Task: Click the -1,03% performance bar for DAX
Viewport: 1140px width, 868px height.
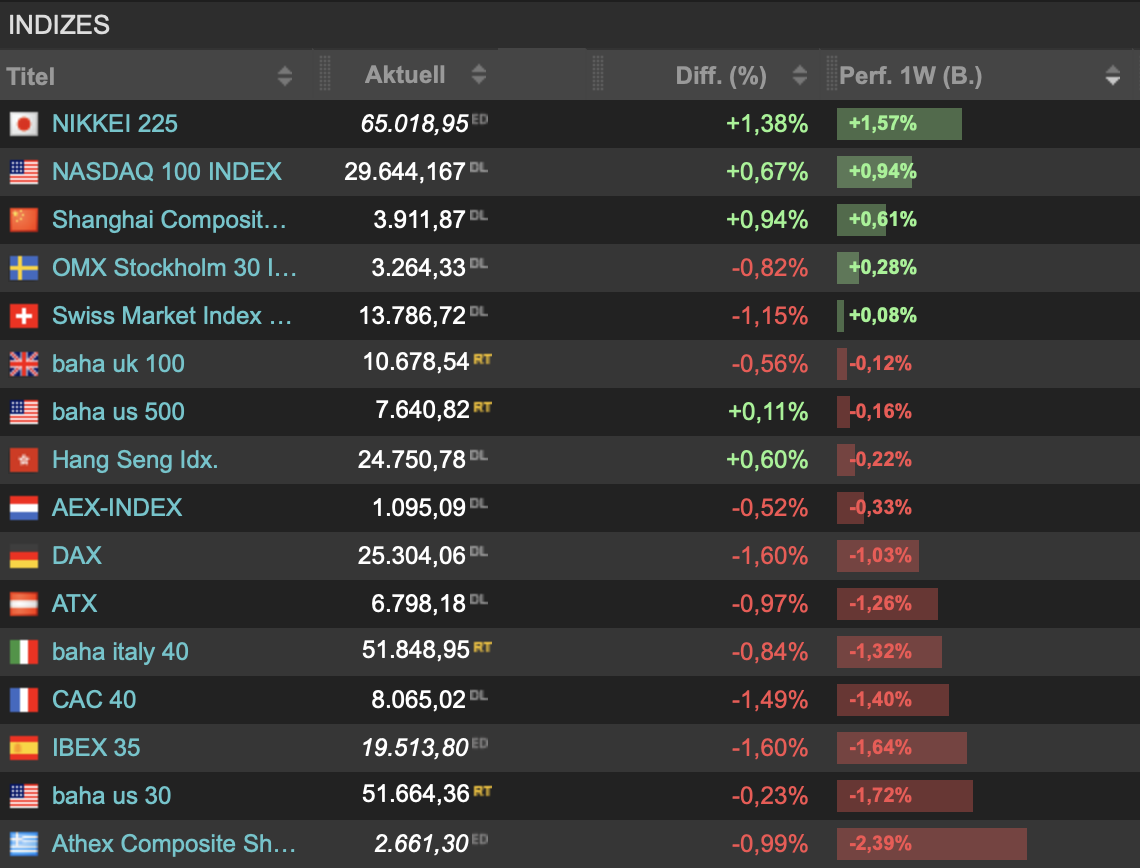Action: [x=878, y=555]
